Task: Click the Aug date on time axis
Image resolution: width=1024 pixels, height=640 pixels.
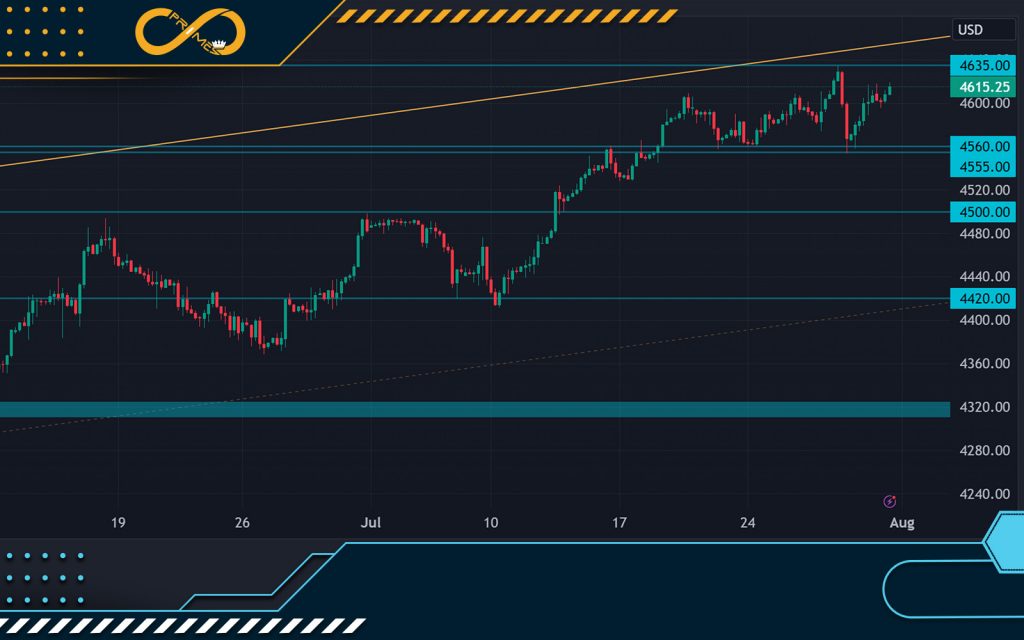Action: point(901,523)
